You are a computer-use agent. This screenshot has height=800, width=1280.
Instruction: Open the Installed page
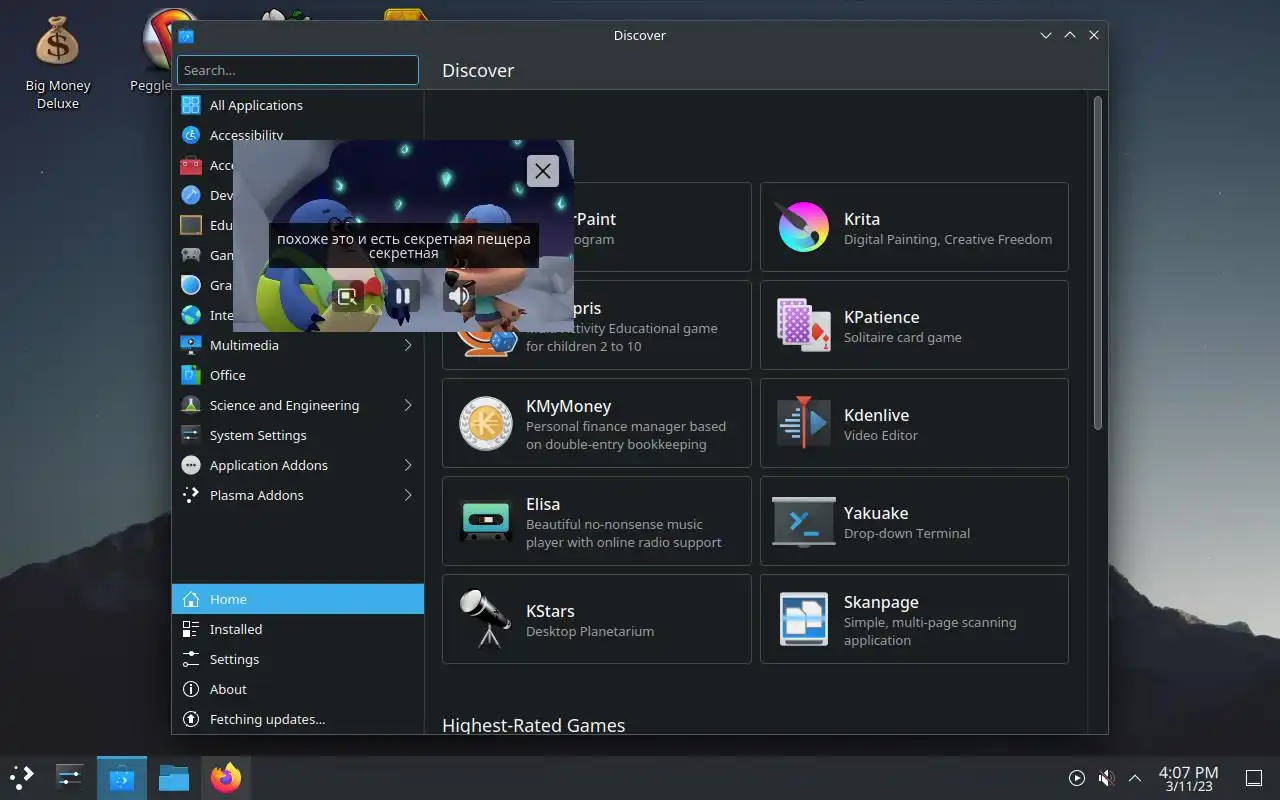(298, 629)
